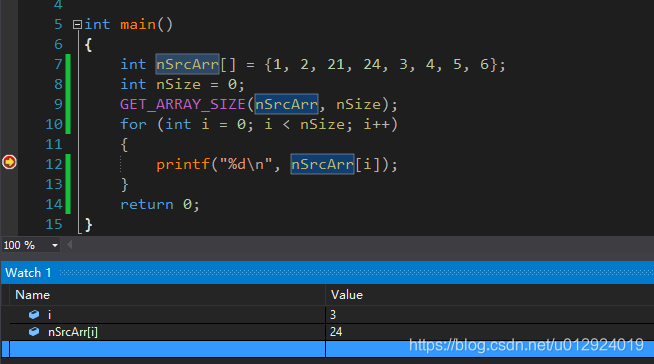The width and height of the screenshot is (654, 364).
Task: Open the 100 % zoom dropdown
Action: tap(55, 245)
